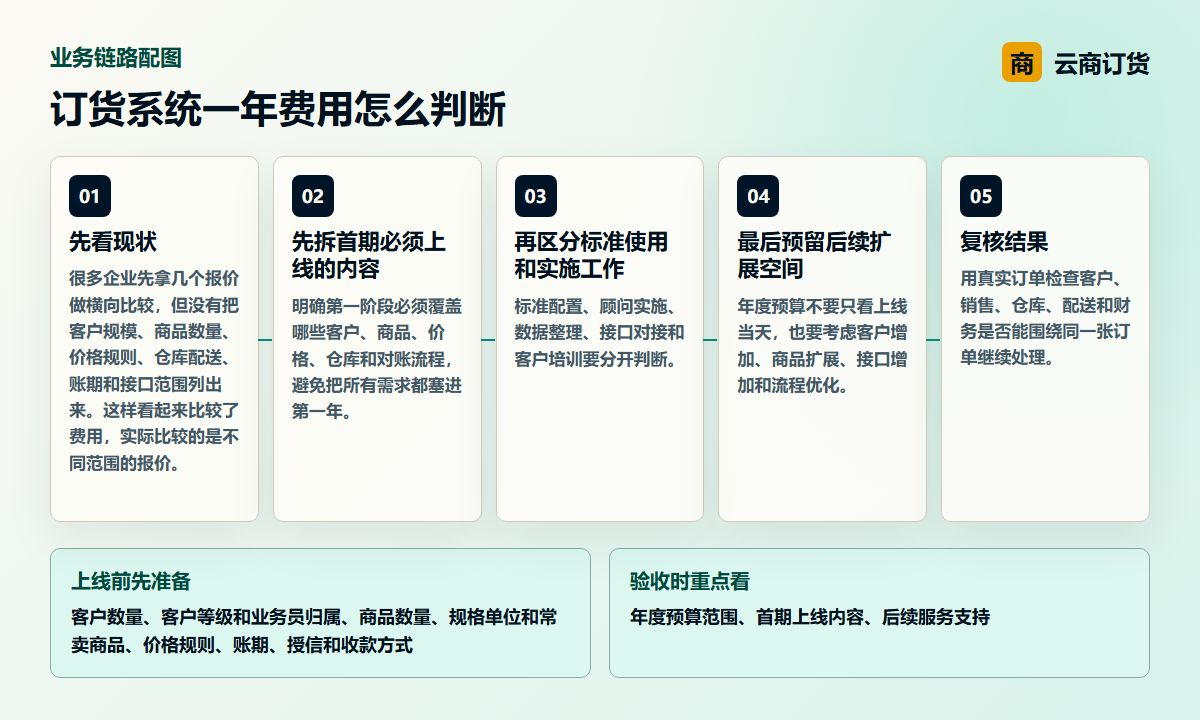Click paragraph starting 明确第一阶段必须覆盖
This screenshot has height=720, width=1200.
tap(377, 359)
